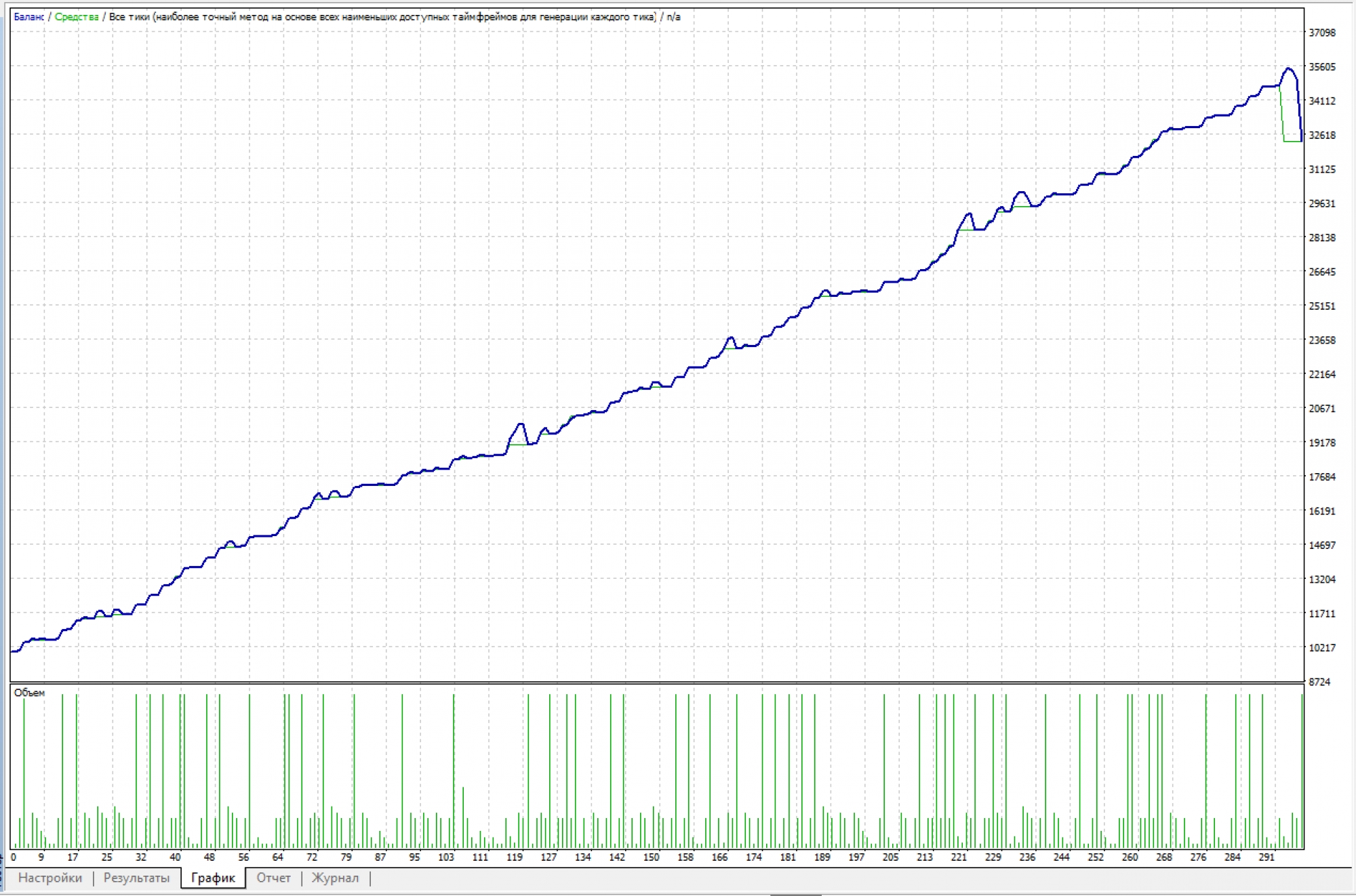Click trade number 0 on horizontal axis
1356x896 pixels.
tap(14, 857)
